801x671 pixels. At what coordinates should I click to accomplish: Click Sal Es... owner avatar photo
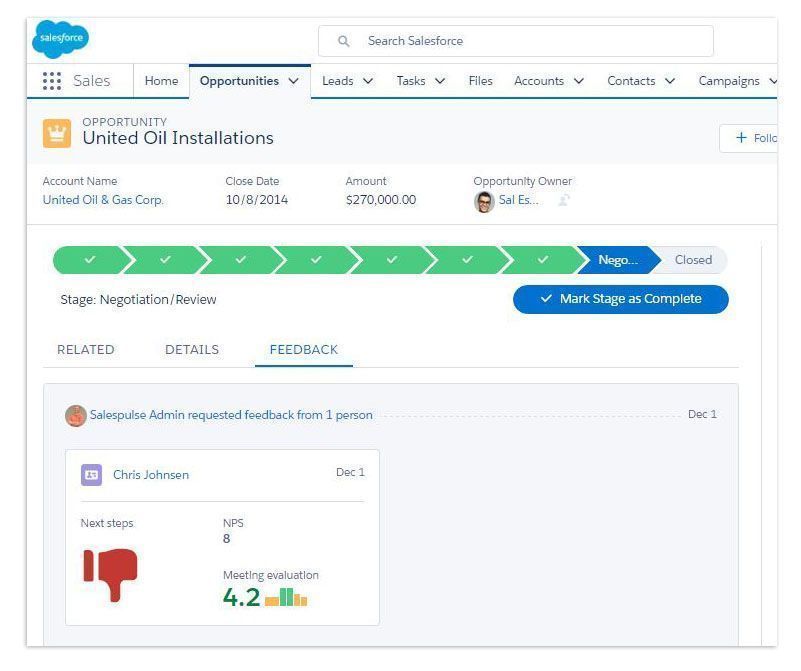coord(484,202)
